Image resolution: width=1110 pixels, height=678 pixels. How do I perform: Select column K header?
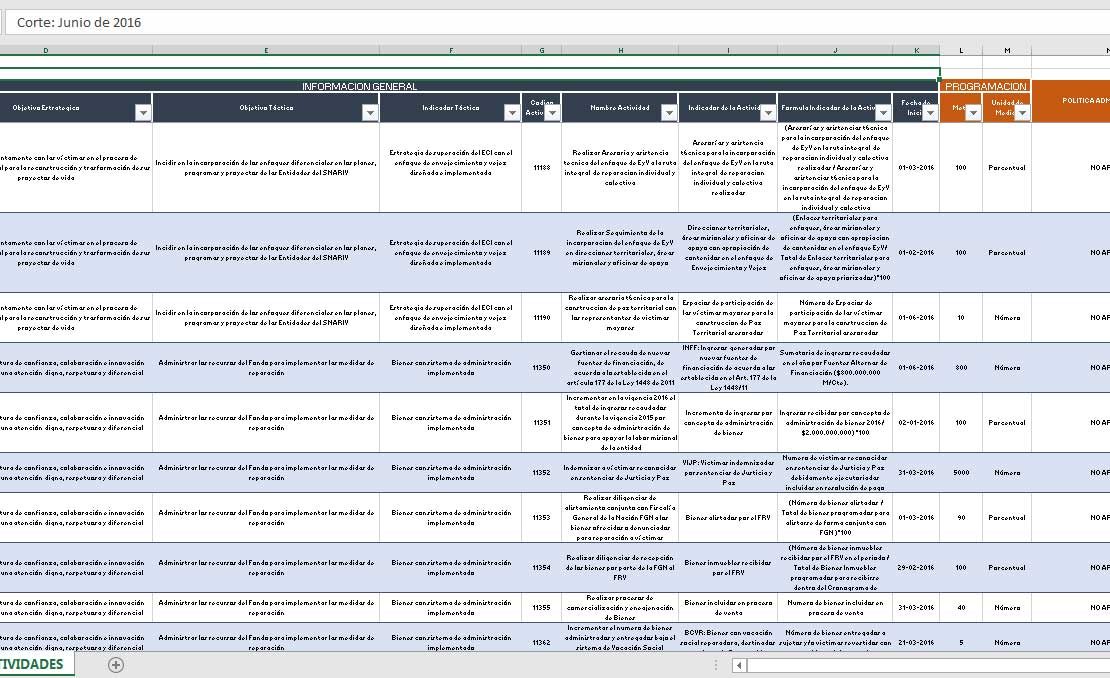(916, 50)
